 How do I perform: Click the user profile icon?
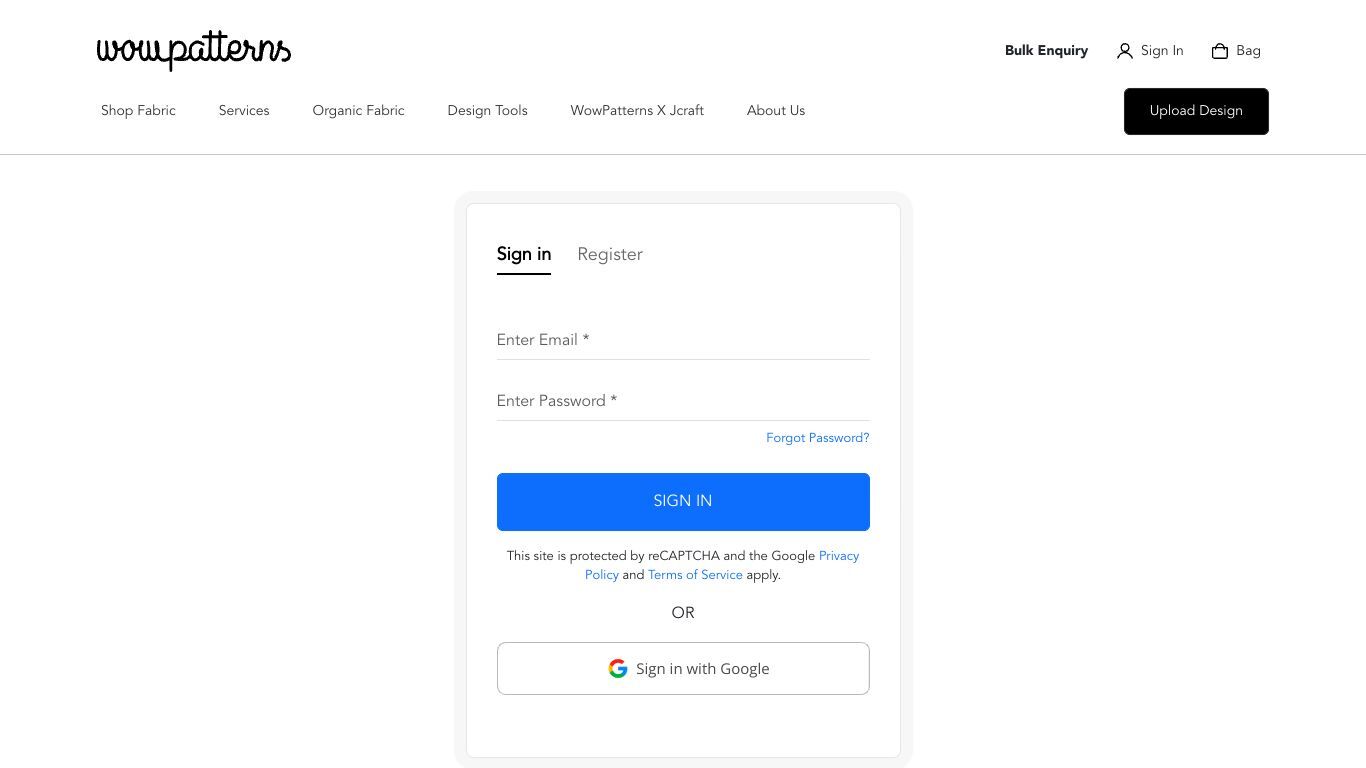tap(1125, 51)
